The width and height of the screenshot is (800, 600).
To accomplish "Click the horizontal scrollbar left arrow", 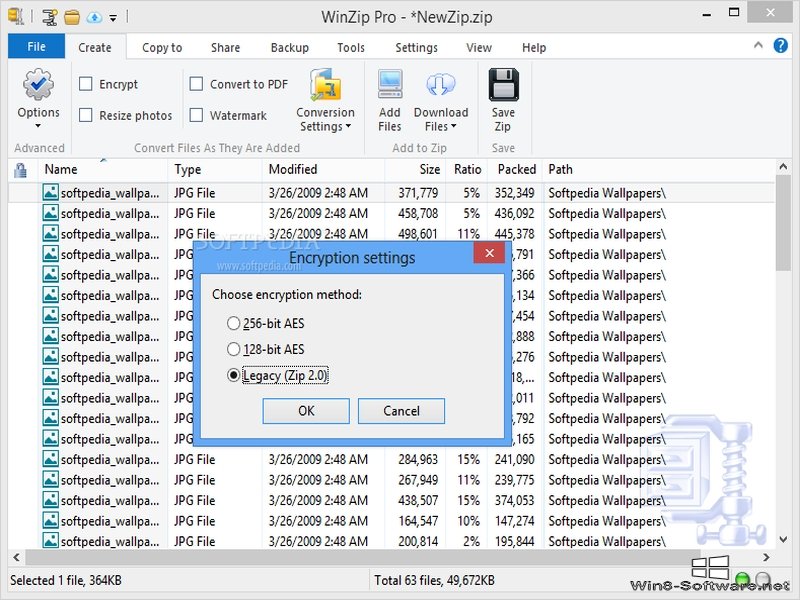I will (x=16, y=557).
